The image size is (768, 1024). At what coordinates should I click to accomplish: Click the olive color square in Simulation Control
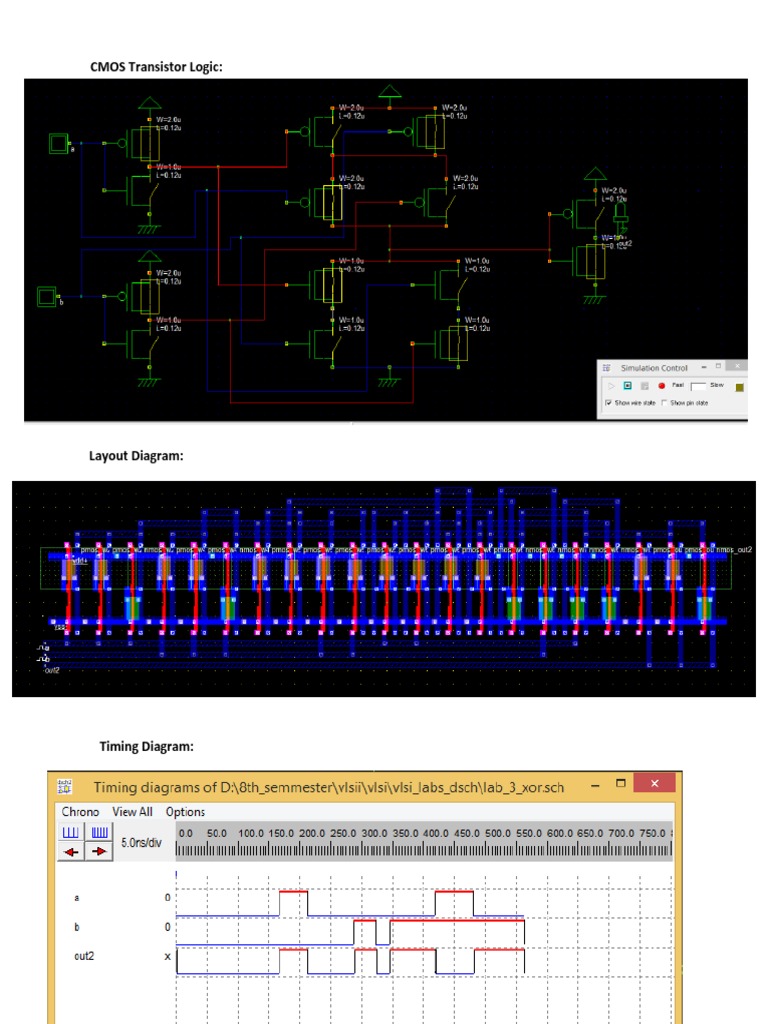pos(739,387)
